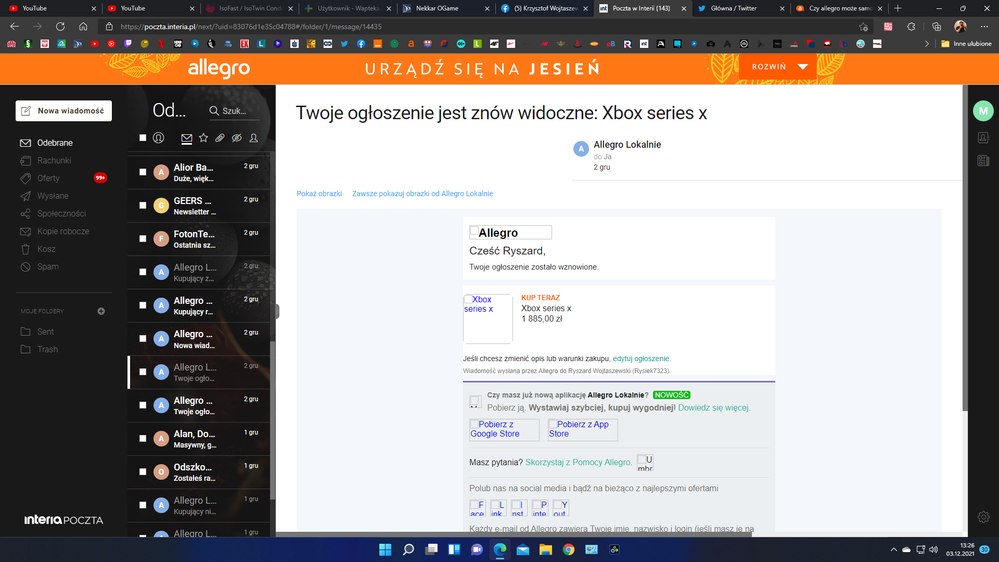This screenshot has width=999, height=562.
Task: Select the Alan, Do... message checkbox
Action: [143, 438]
